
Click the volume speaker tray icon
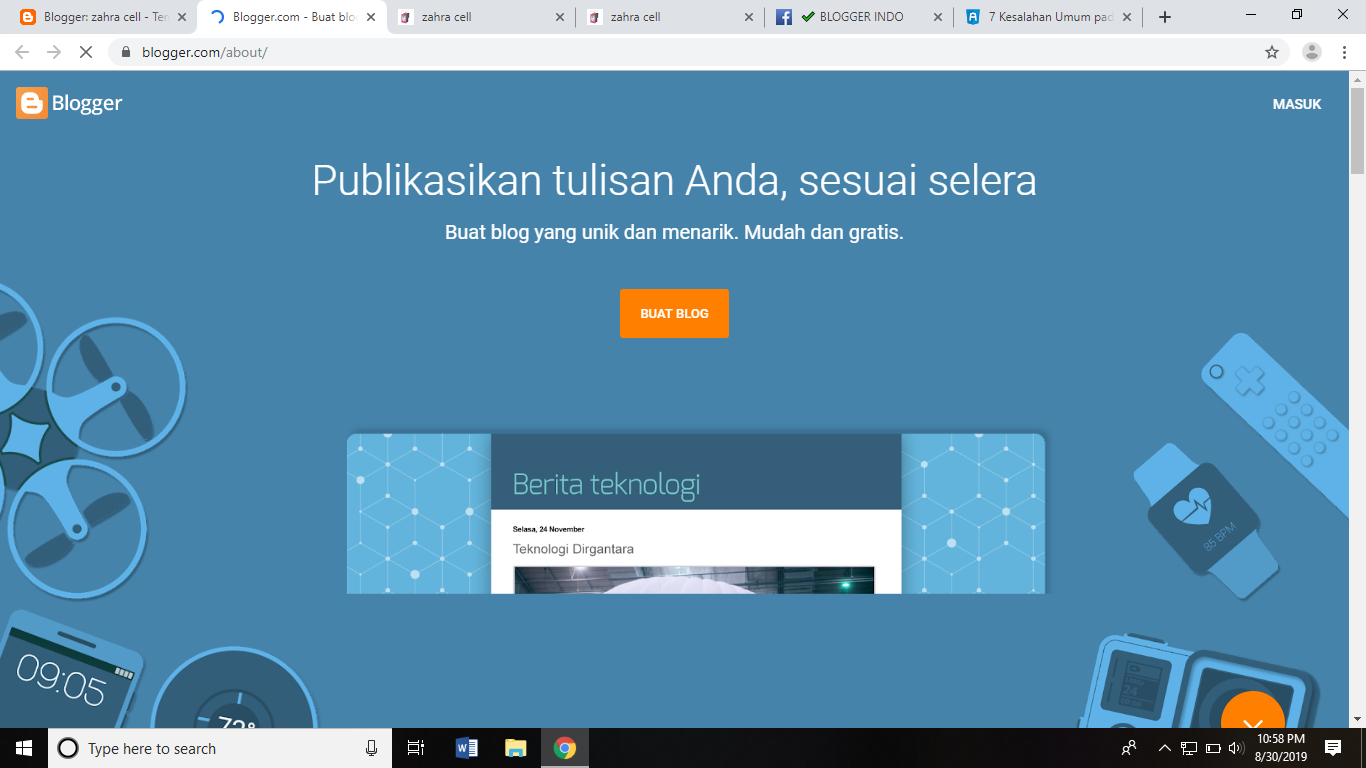coord(1237,748)
